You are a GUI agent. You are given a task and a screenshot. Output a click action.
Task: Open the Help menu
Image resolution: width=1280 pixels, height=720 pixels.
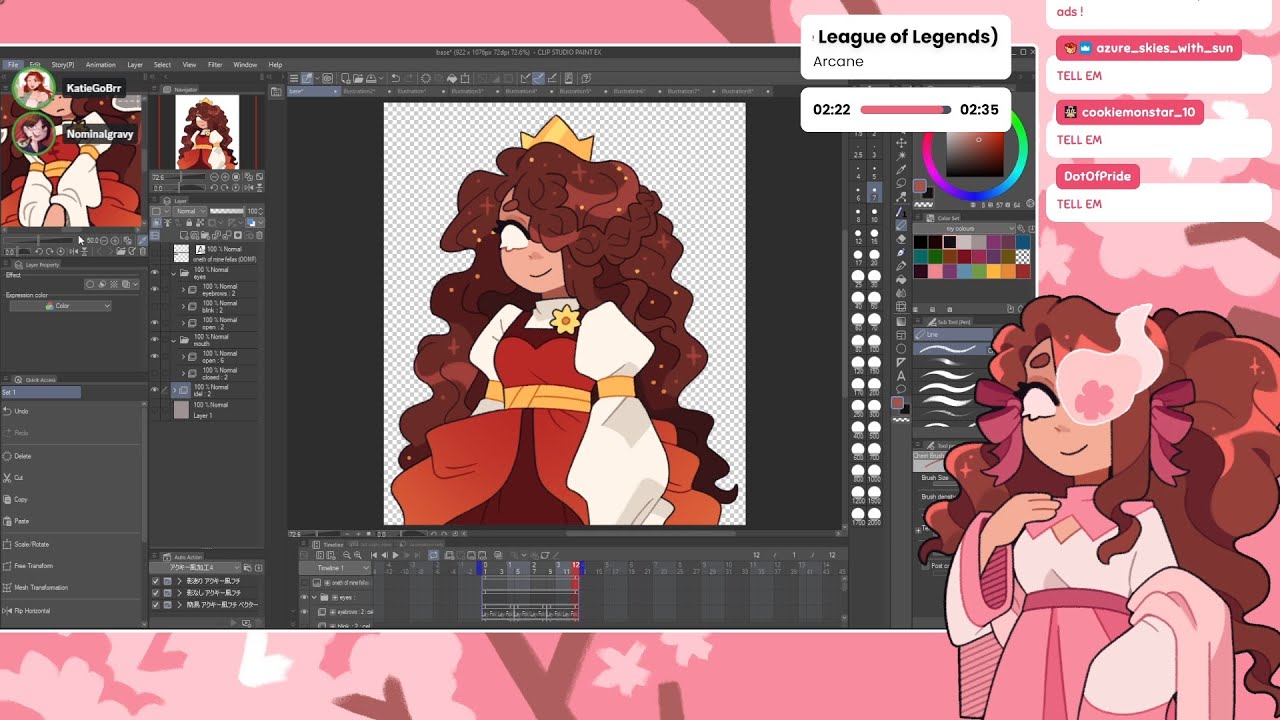pyautogui.click(x=275, y=64)
